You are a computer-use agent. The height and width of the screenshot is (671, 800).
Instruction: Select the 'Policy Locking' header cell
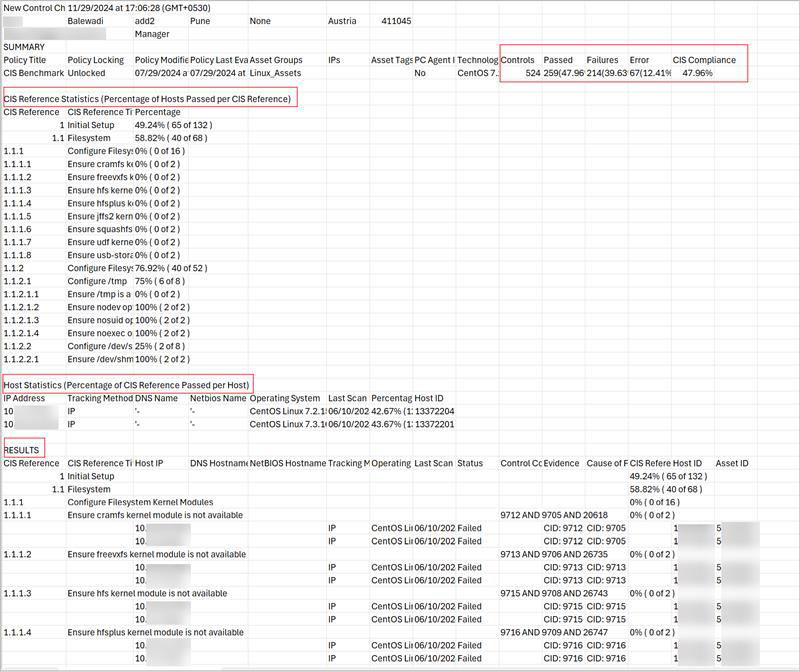tap(95, 60)
